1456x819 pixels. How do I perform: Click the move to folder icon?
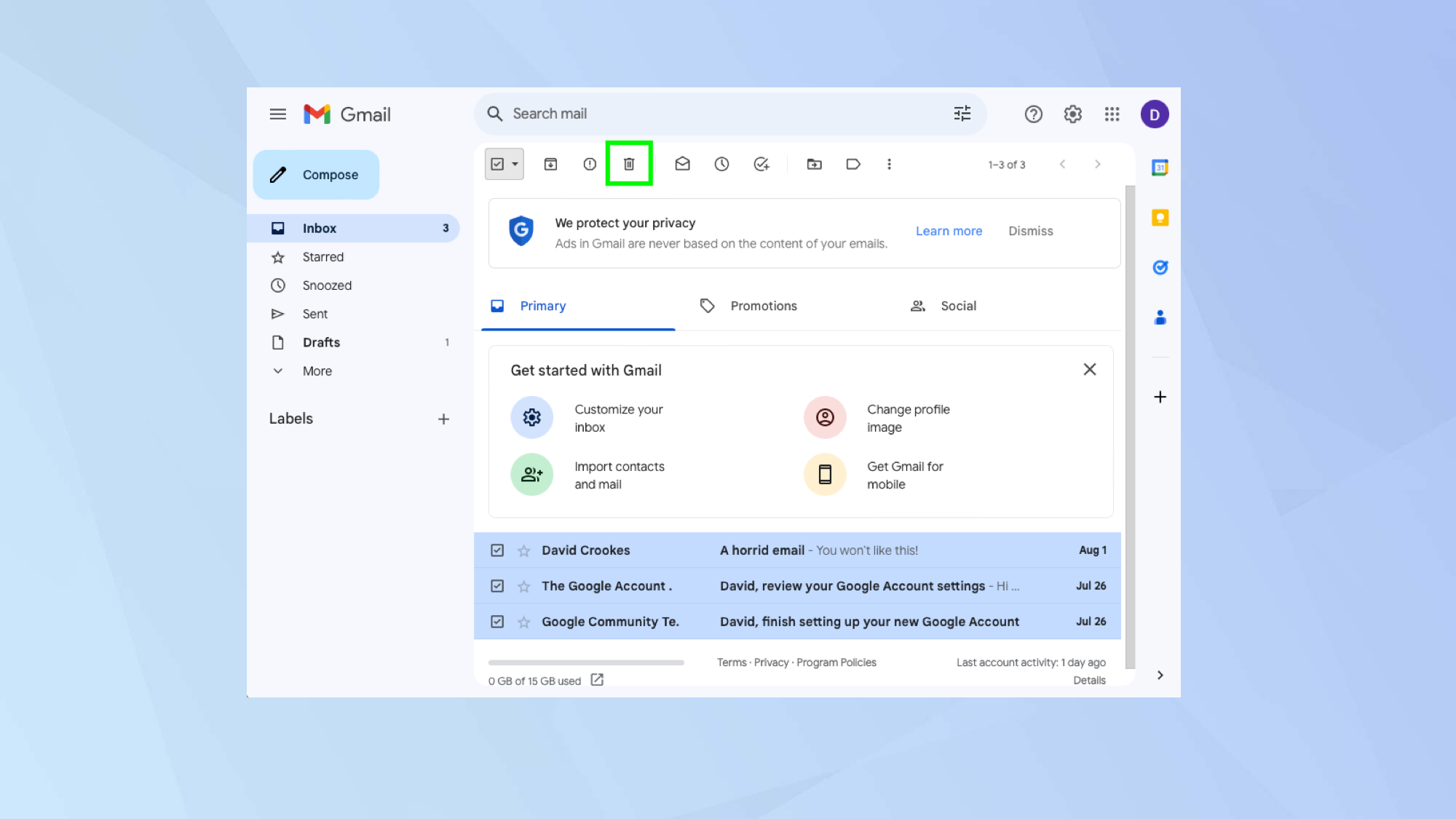(814, 164)
